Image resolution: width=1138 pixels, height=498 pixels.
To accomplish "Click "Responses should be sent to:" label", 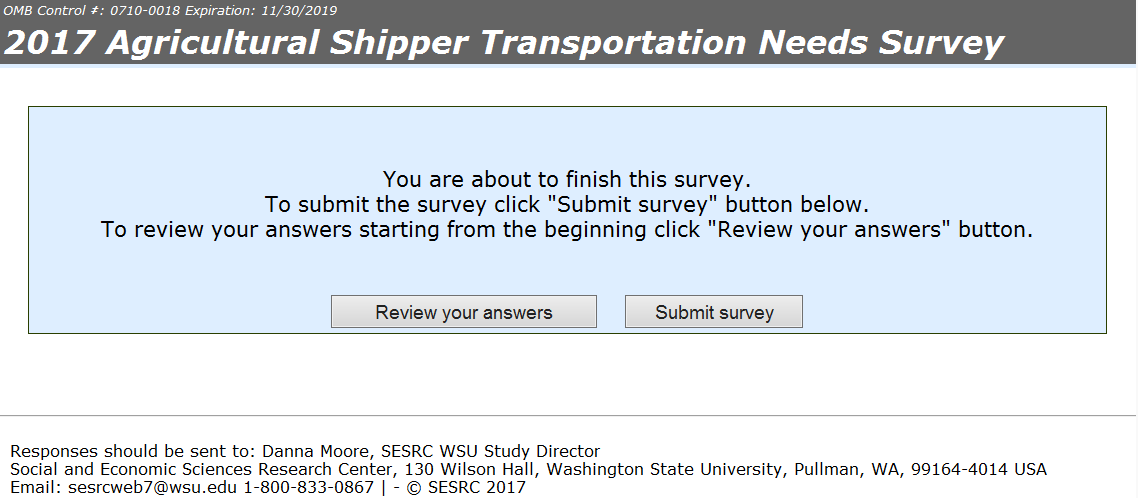I will (x=133, y=451).
